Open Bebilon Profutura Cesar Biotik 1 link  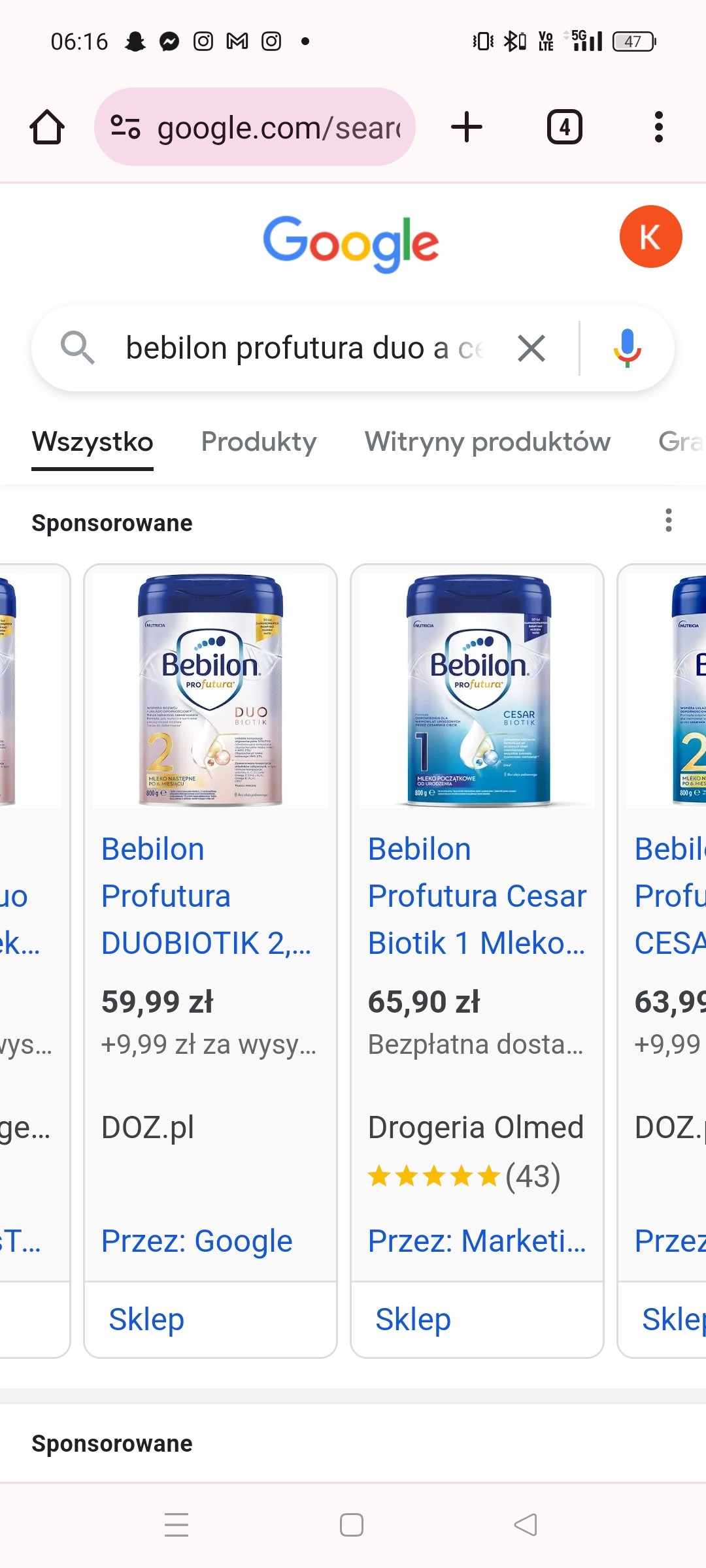click(x=477, y=896)
